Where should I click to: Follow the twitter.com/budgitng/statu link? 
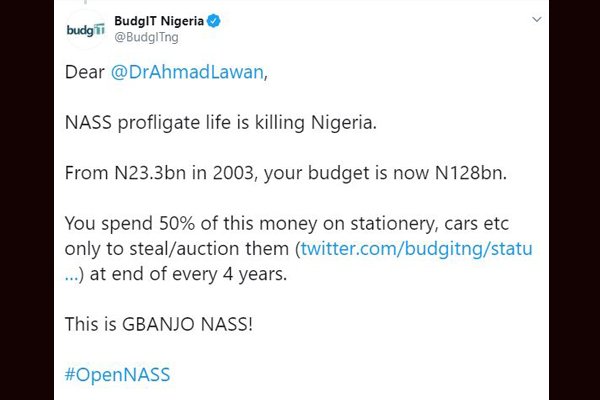(416, 249)
